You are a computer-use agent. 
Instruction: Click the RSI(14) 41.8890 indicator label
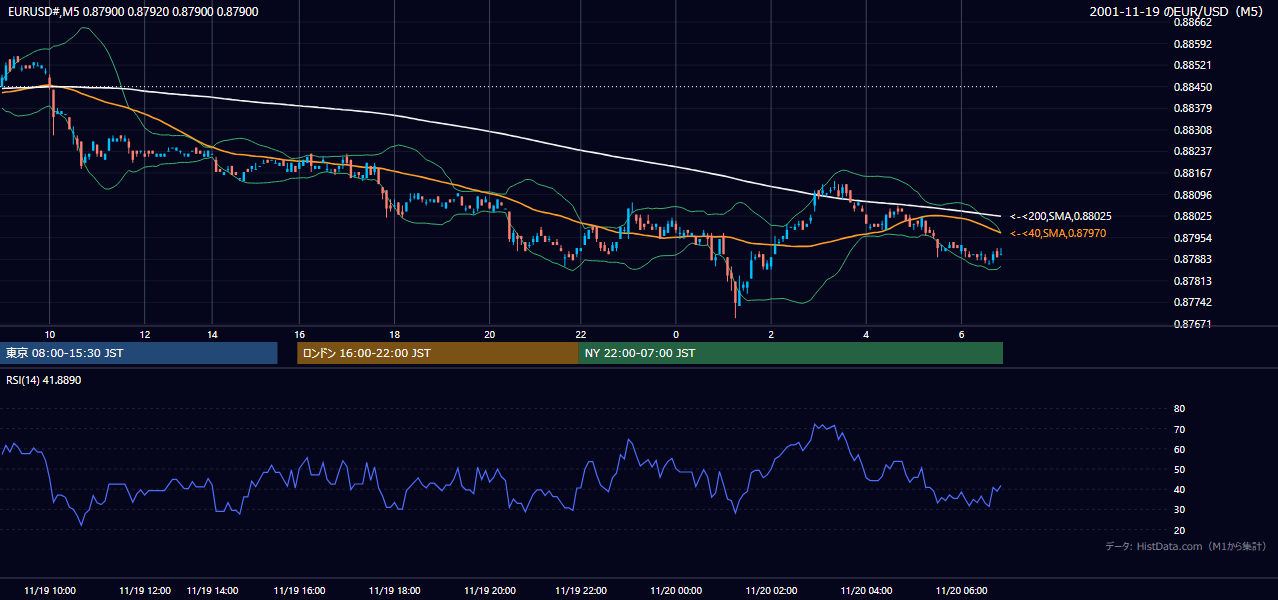tap(44, 380)
